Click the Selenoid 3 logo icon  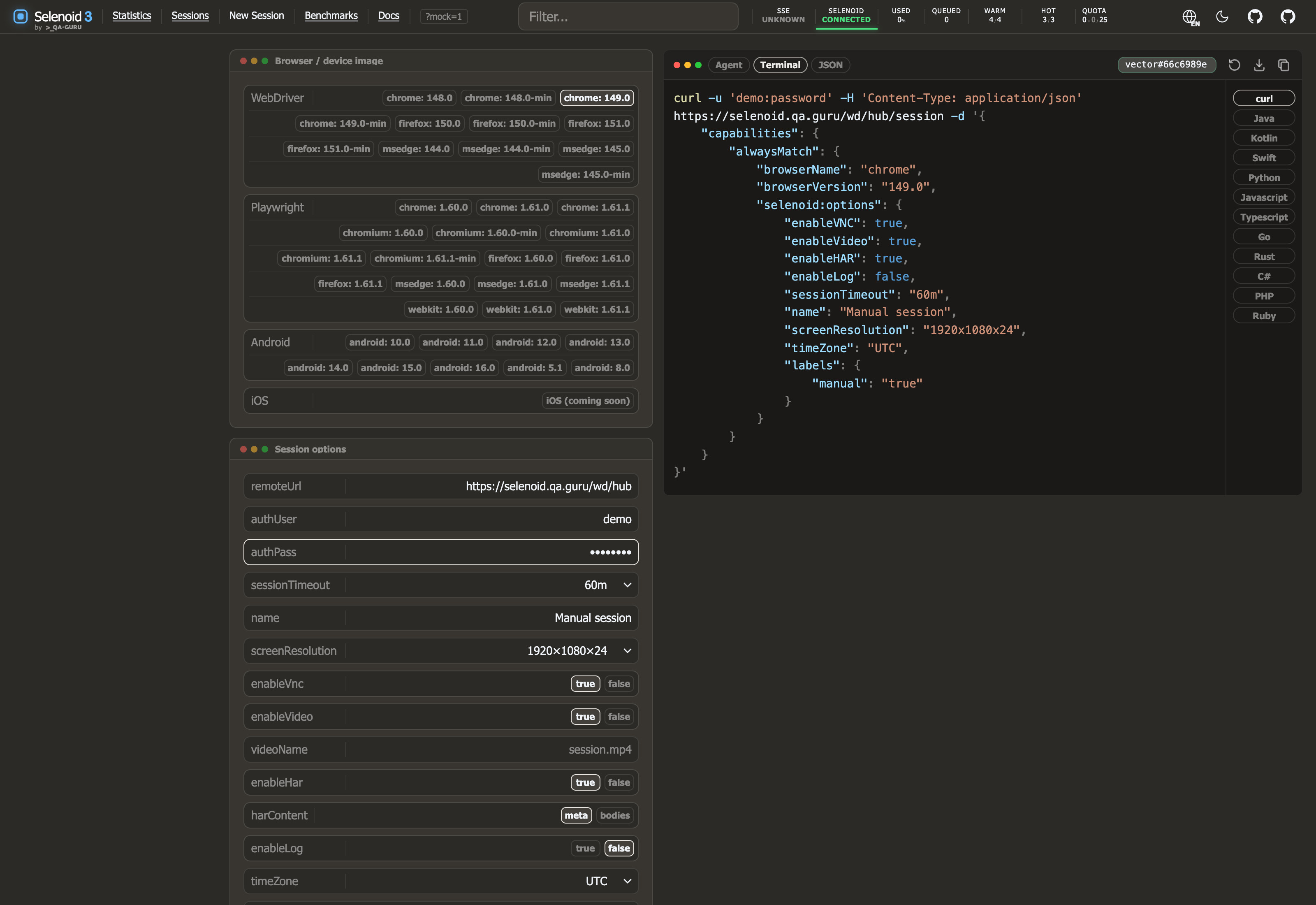pyautogui.click(x=21, y=16)
